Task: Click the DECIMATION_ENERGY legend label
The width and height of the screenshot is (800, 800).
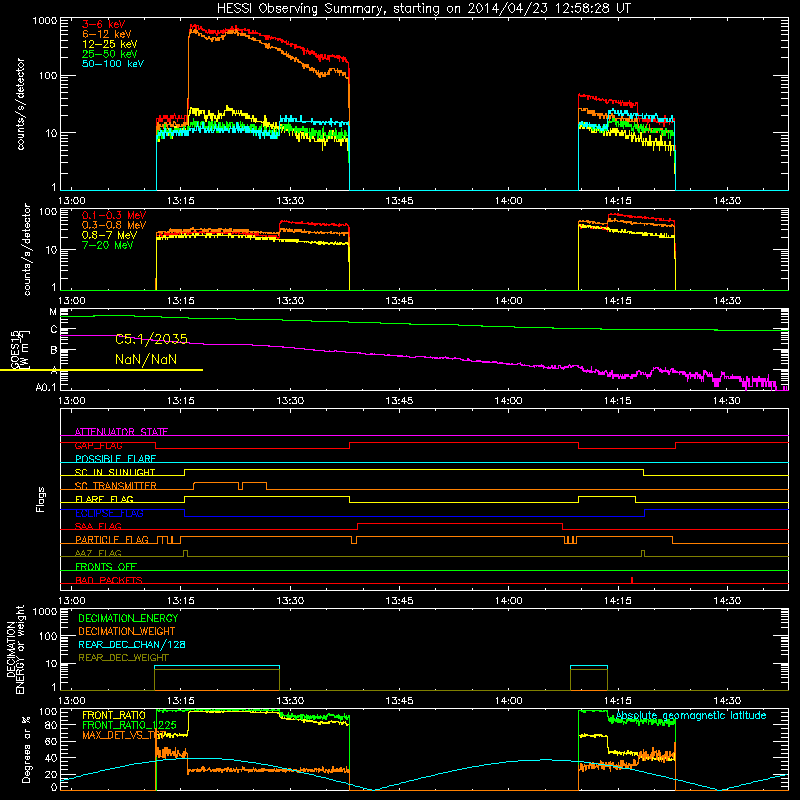Action: [x=128, y=618]
